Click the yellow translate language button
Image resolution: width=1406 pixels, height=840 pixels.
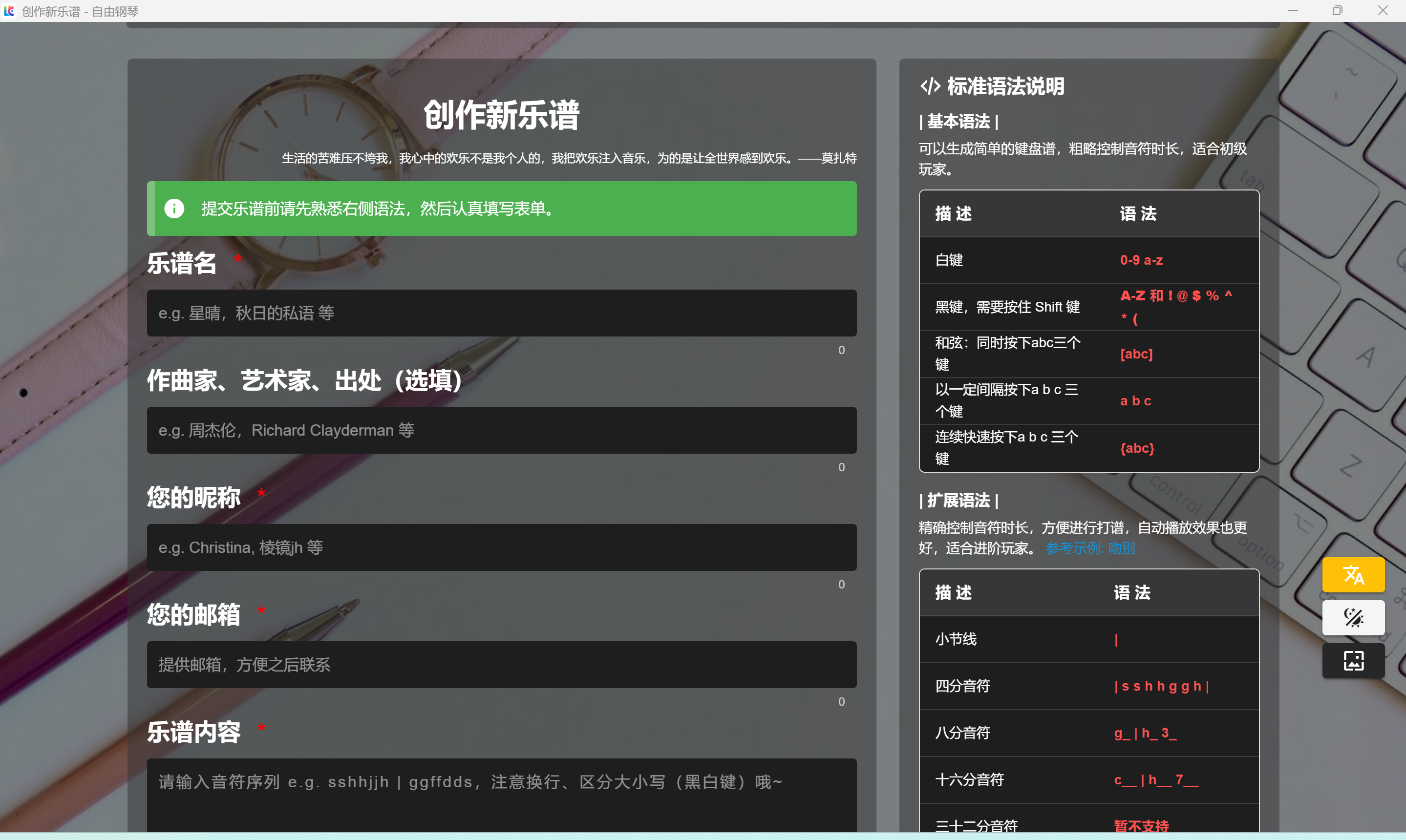tap(1353, 574)
